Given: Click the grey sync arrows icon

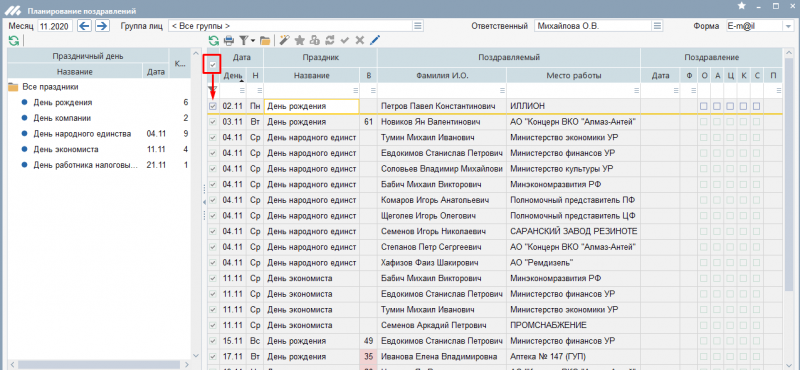Looking at the screenshot, I should click(x=330, y=40).
